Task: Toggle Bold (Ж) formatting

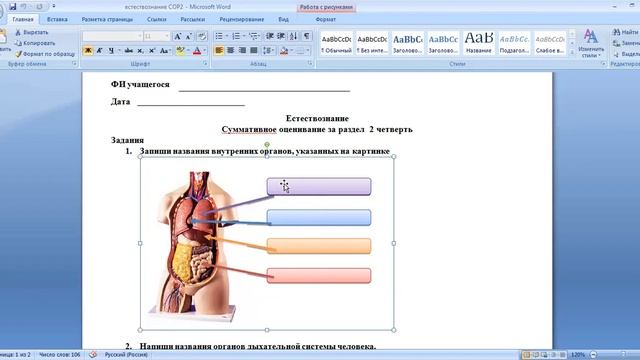Action: point(88,51)
